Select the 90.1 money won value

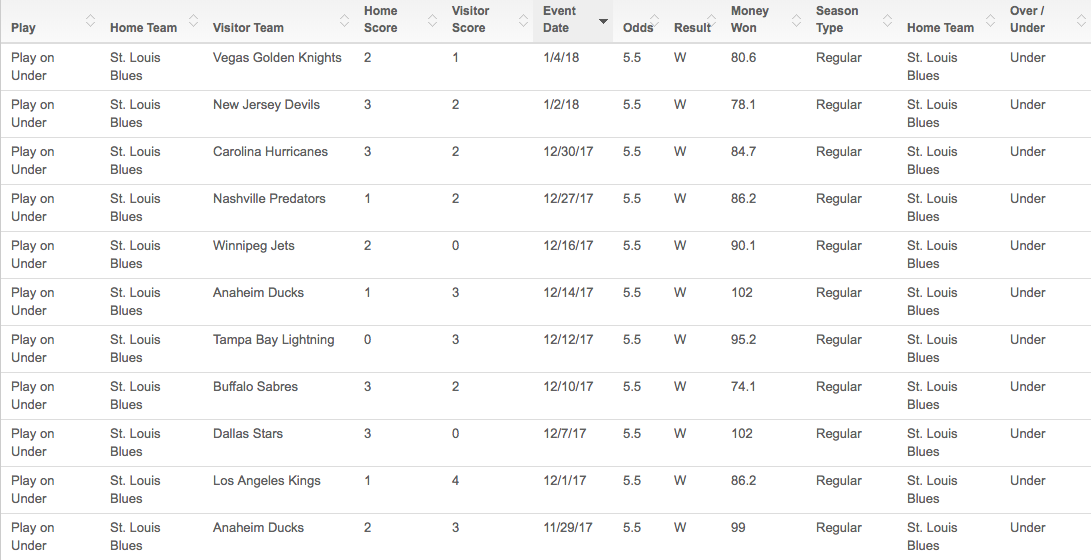point(743,246)
